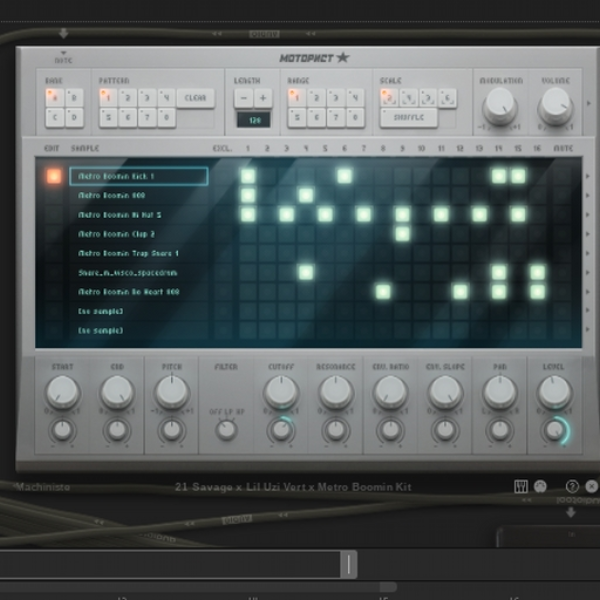Click the down arrow icon above Note
This screenshot has width=600, height=600.
click(x=64, y=34)
